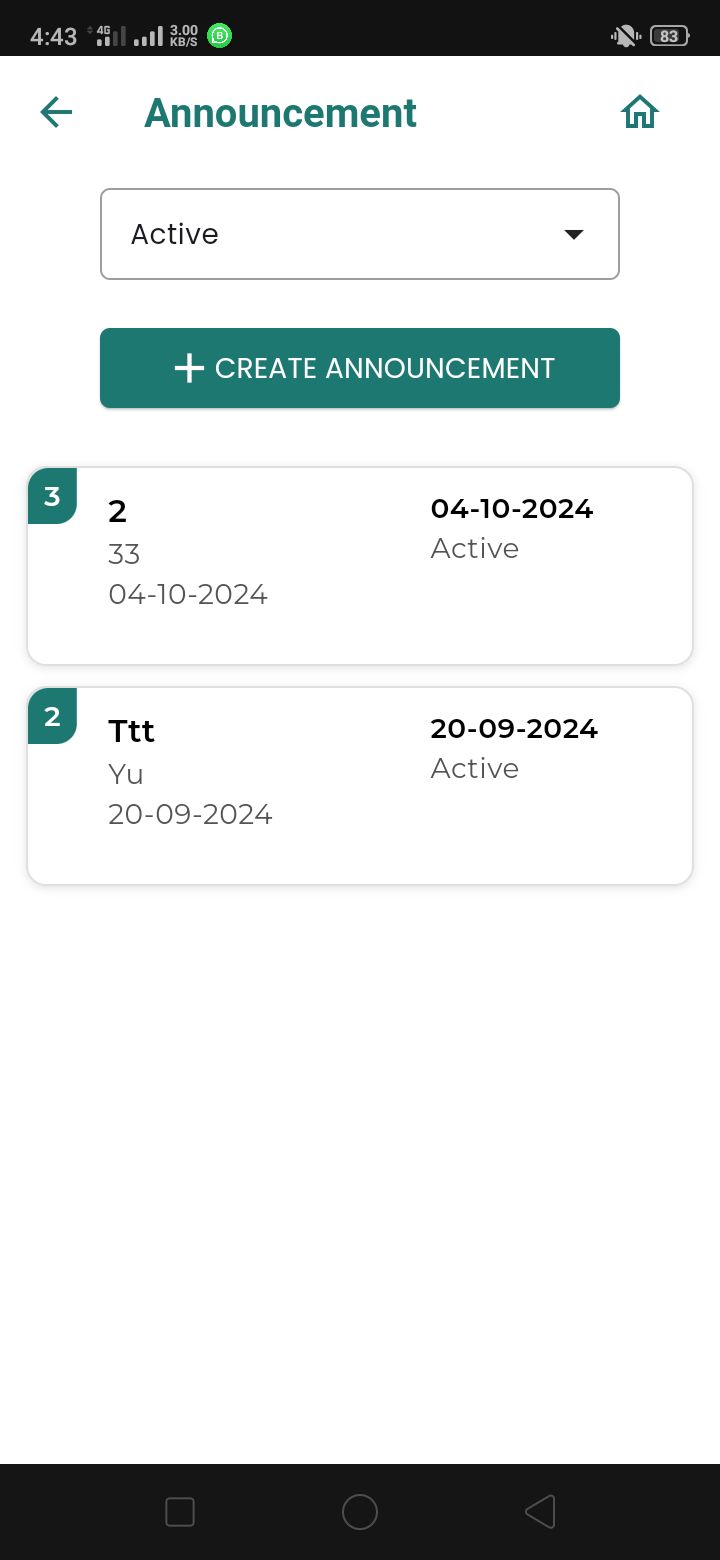Expand the Active status dropdown arrow
This screenshot has width=720, height=1560.
[x=573, y=234]
